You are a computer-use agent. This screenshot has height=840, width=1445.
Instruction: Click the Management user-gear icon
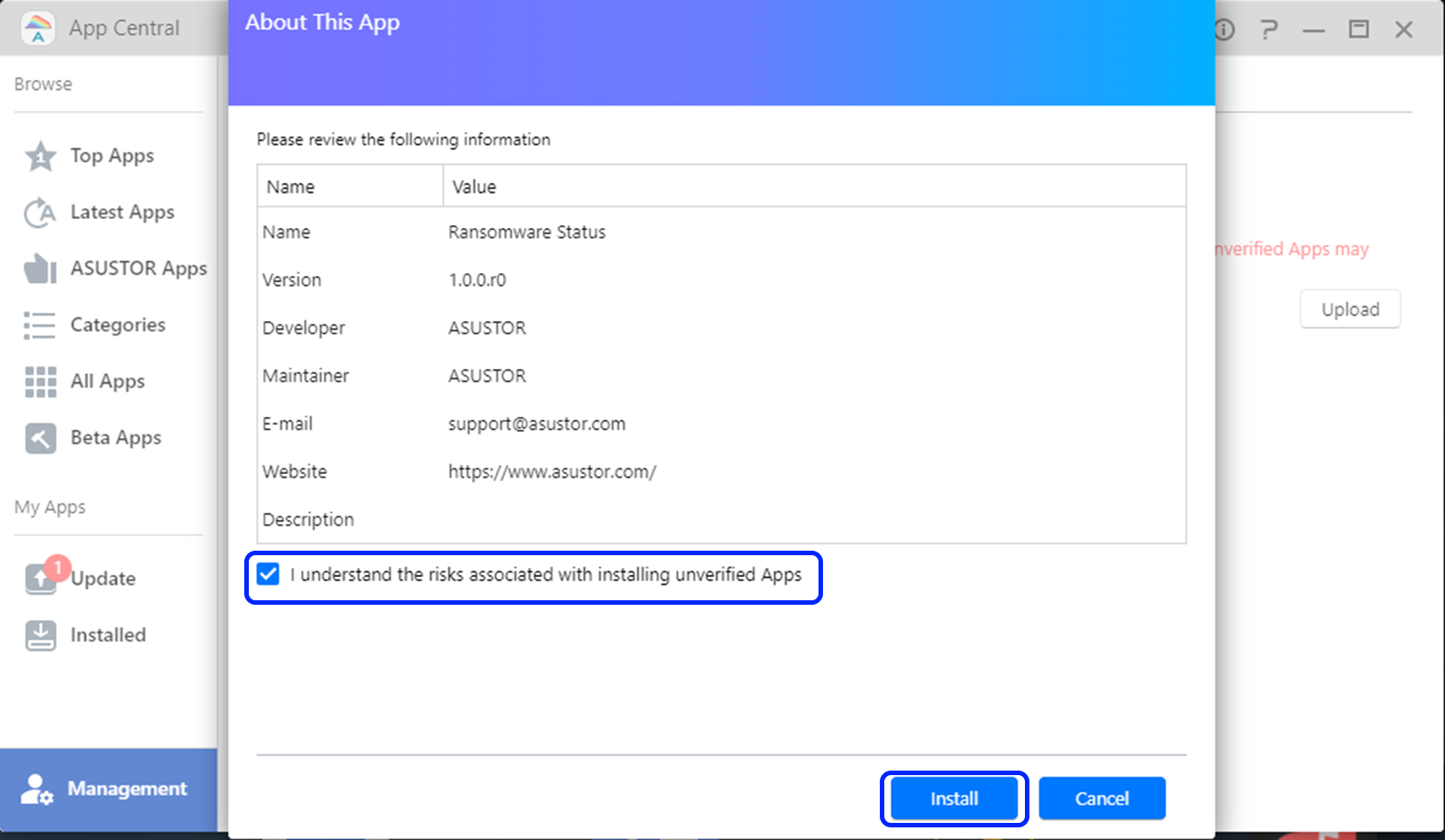pyautogui.click(x=37, y=790)
